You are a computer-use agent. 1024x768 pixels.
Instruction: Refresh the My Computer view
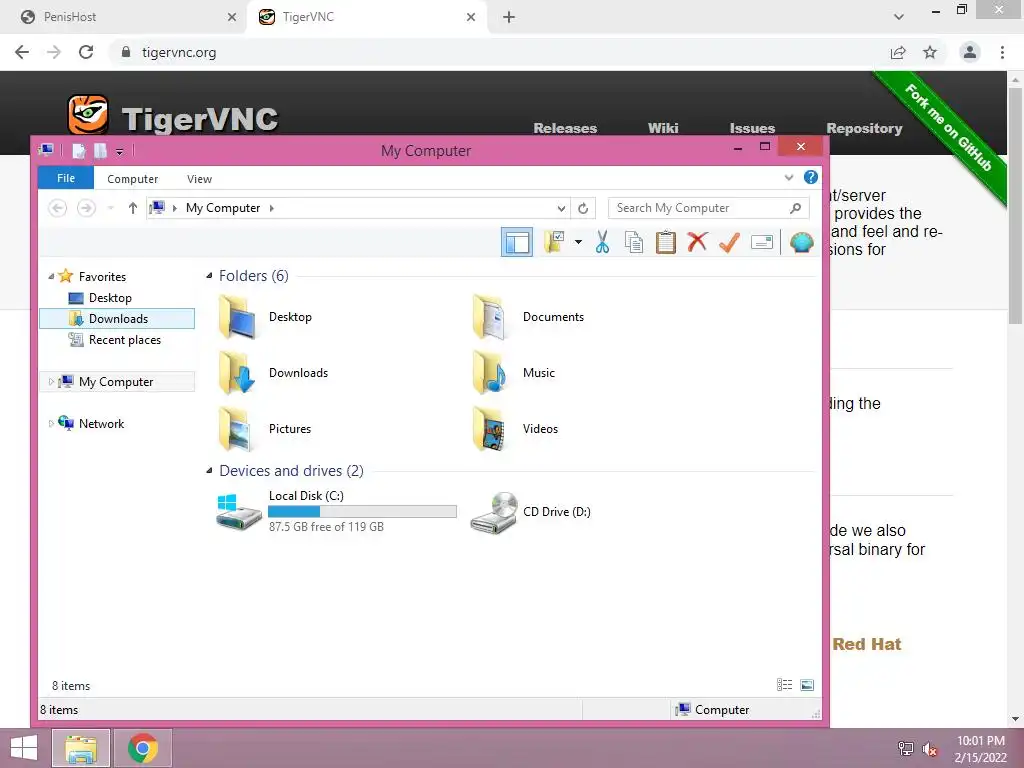click(583, 208)
